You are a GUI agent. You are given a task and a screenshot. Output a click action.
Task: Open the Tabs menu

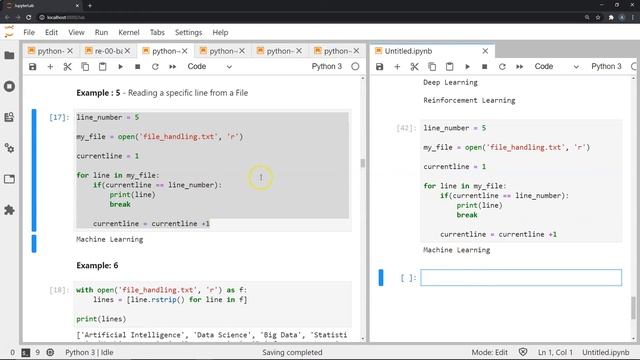pyautogui.click(x=157, y=32)
